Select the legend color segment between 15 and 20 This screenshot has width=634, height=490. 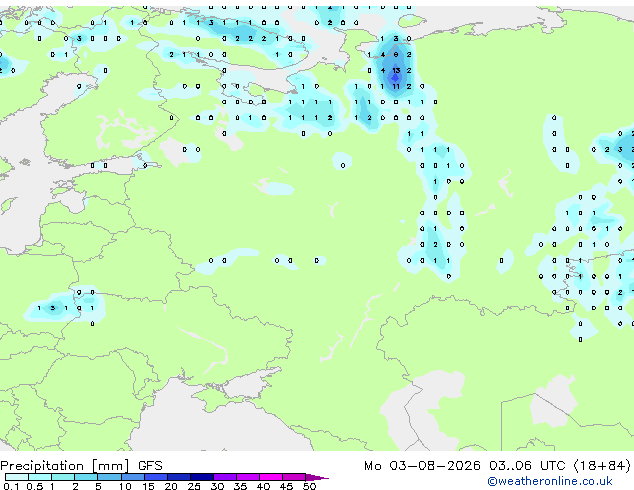point(156,477)
